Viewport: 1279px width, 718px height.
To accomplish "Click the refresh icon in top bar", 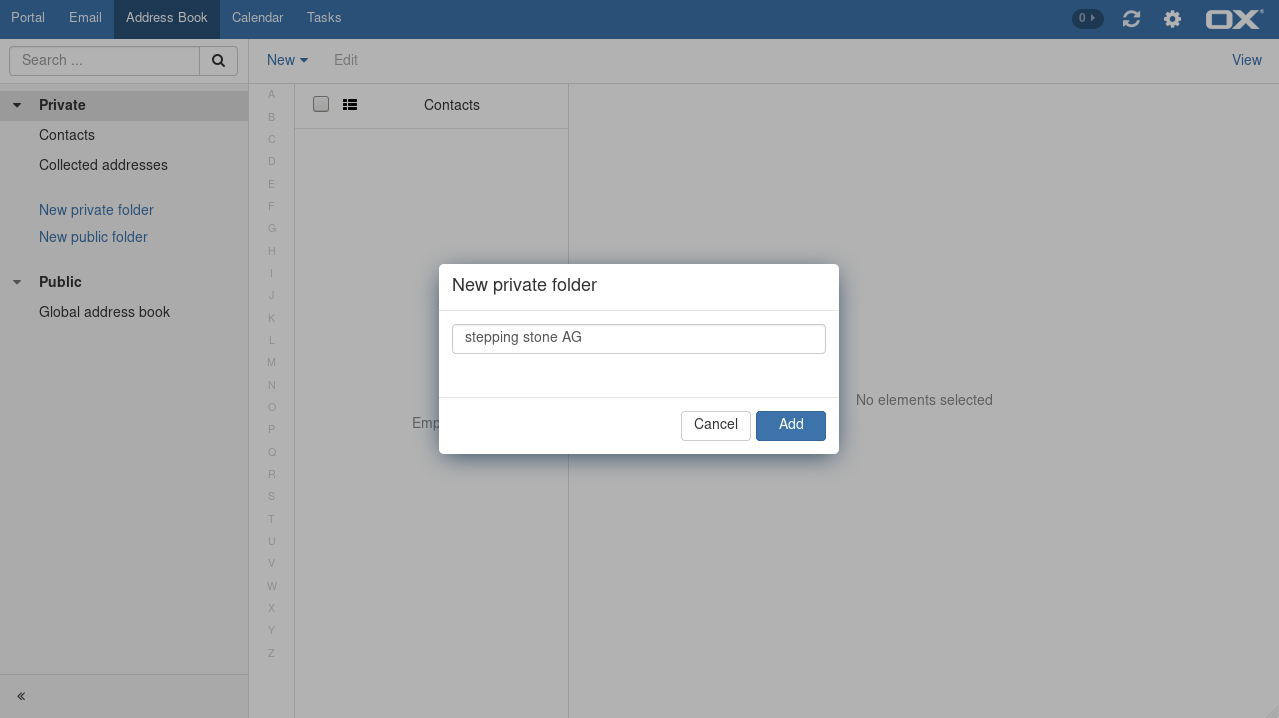I will (1131, 19).
